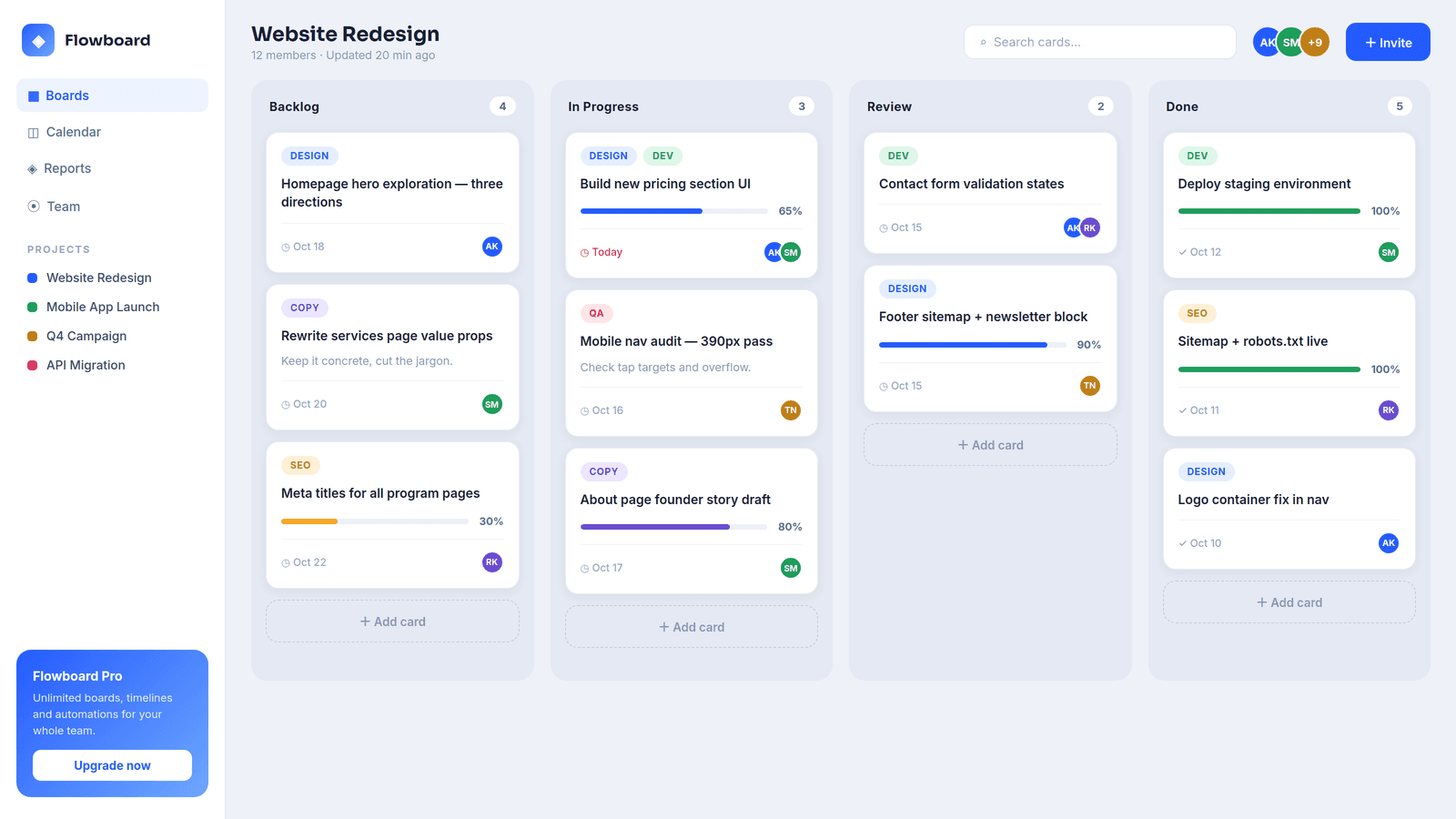The image size is (1456, 819).
Task: Open the API Migration project
Action: click(x=112, y=365)
